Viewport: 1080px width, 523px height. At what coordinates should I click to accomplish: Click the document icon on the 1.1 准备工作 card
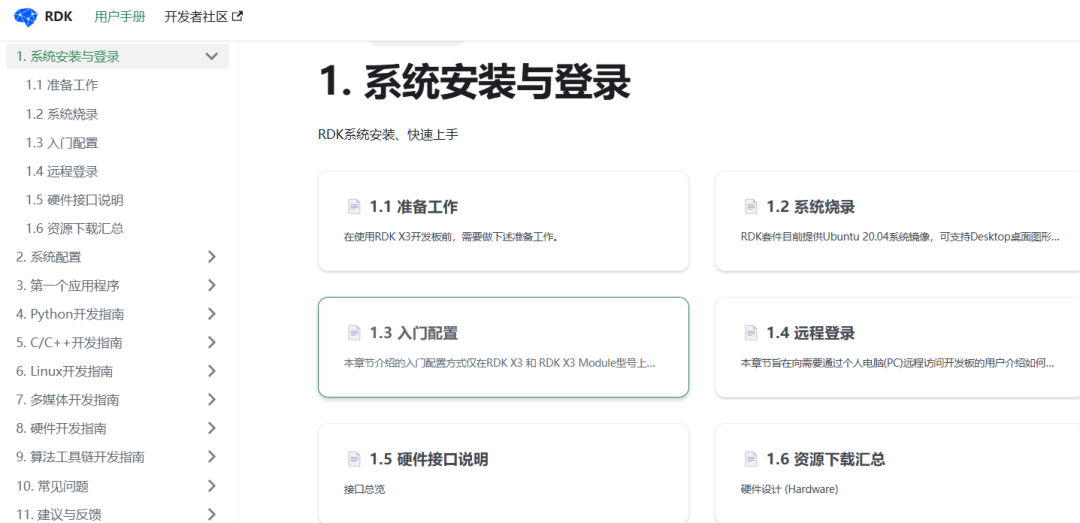tap(354, 207)
